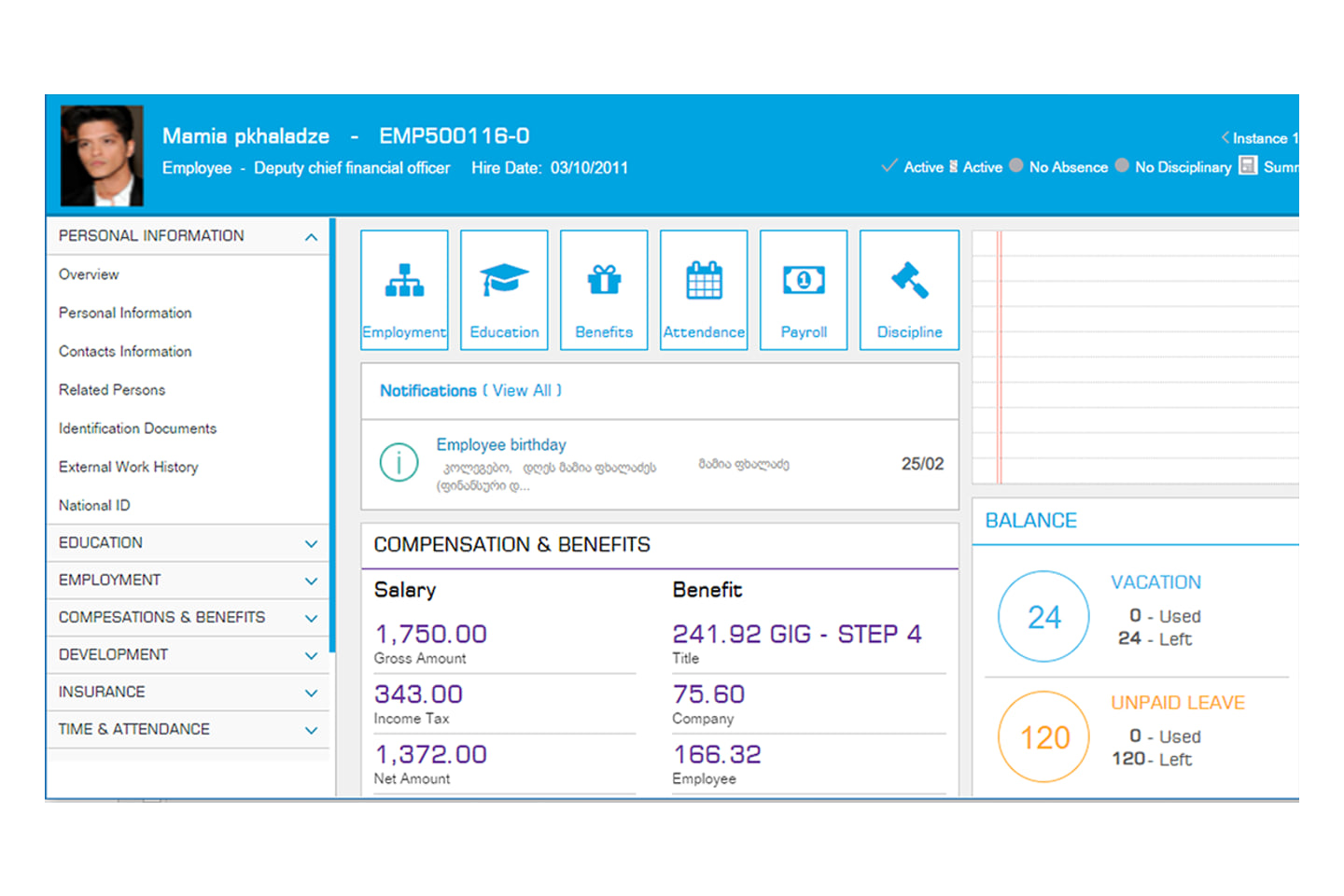
Task: Click the gray dot beside No Disciplinary
Action: click(1122, 165)
